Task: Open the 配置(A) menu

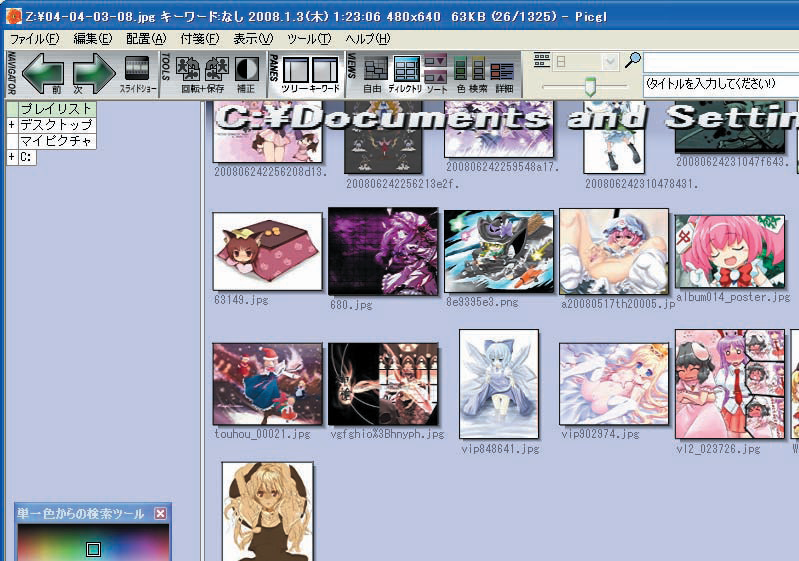Action: pyautogui.click(x=146, y=39)
